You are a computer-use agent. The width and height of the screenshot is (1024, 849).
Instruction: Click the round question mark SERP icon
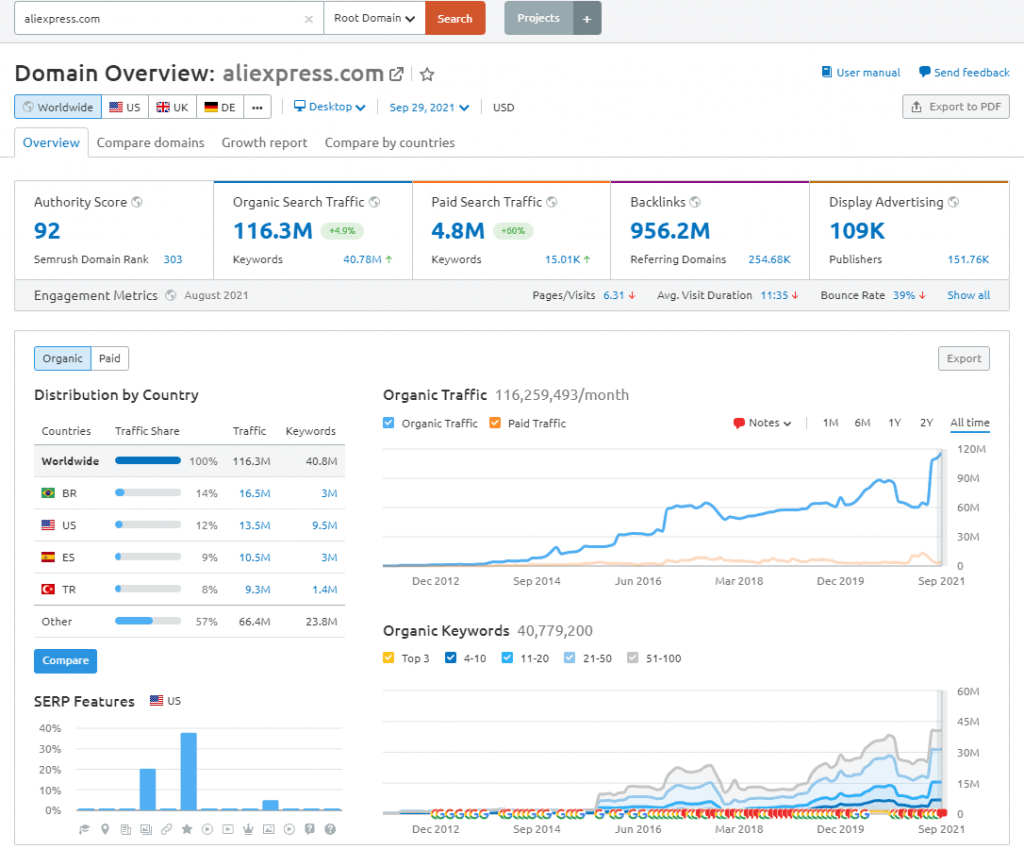click(330, 829)
